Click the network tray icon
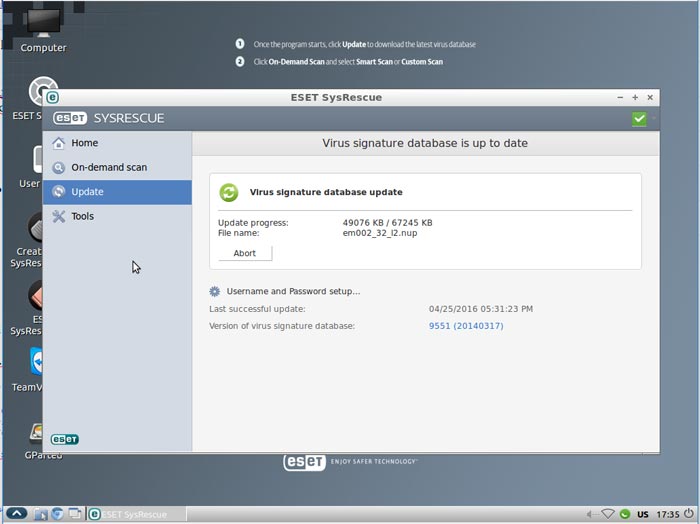The image size is (700, 524). 608,514
